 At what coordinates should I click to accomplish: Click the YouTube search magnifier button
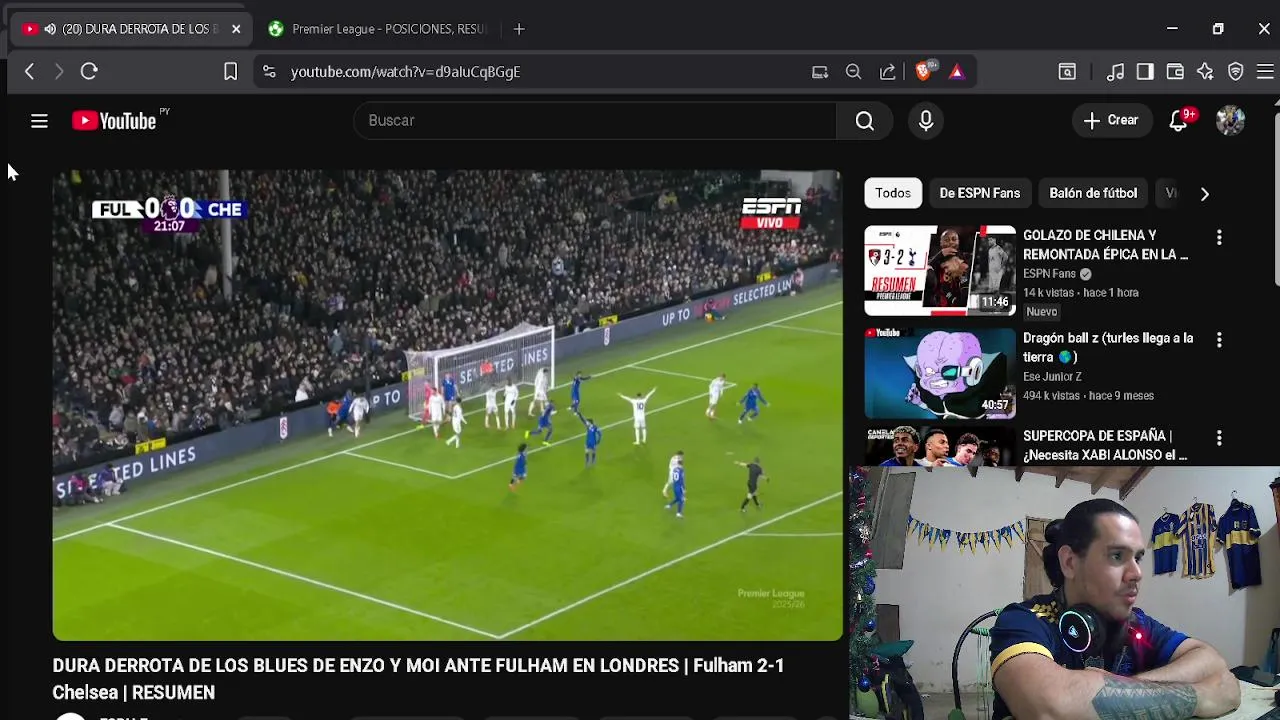point(865,121)
